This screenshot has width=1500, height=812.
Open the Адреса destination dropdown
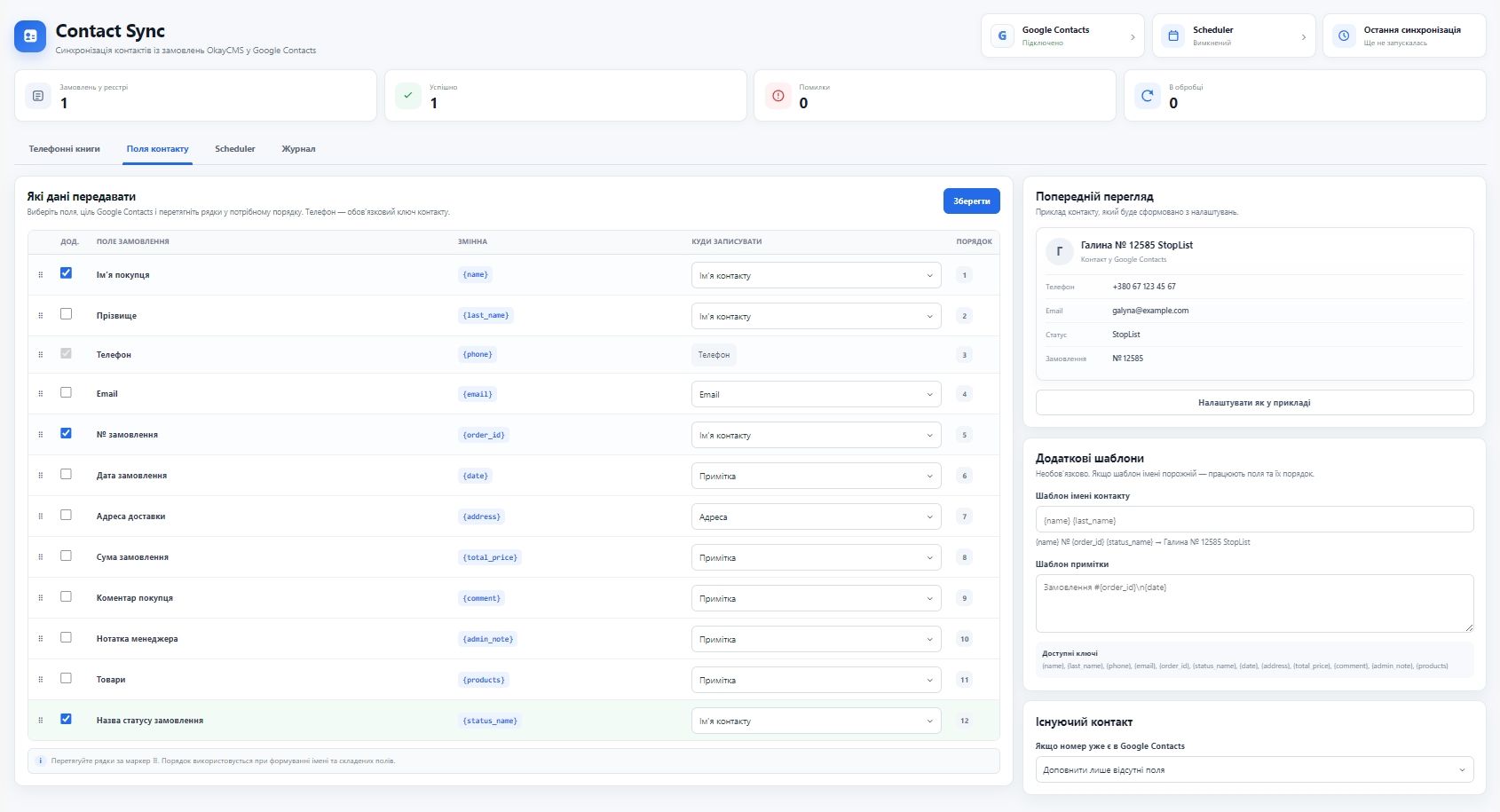816,516
